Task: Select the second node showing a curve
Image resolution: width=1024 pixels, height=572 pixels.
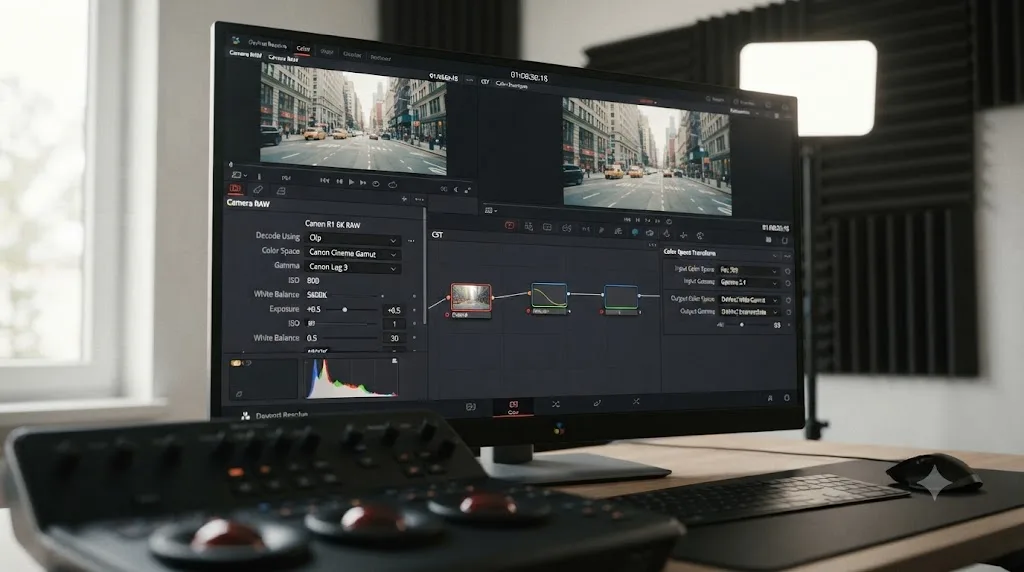Action: (x=549, y=295)
